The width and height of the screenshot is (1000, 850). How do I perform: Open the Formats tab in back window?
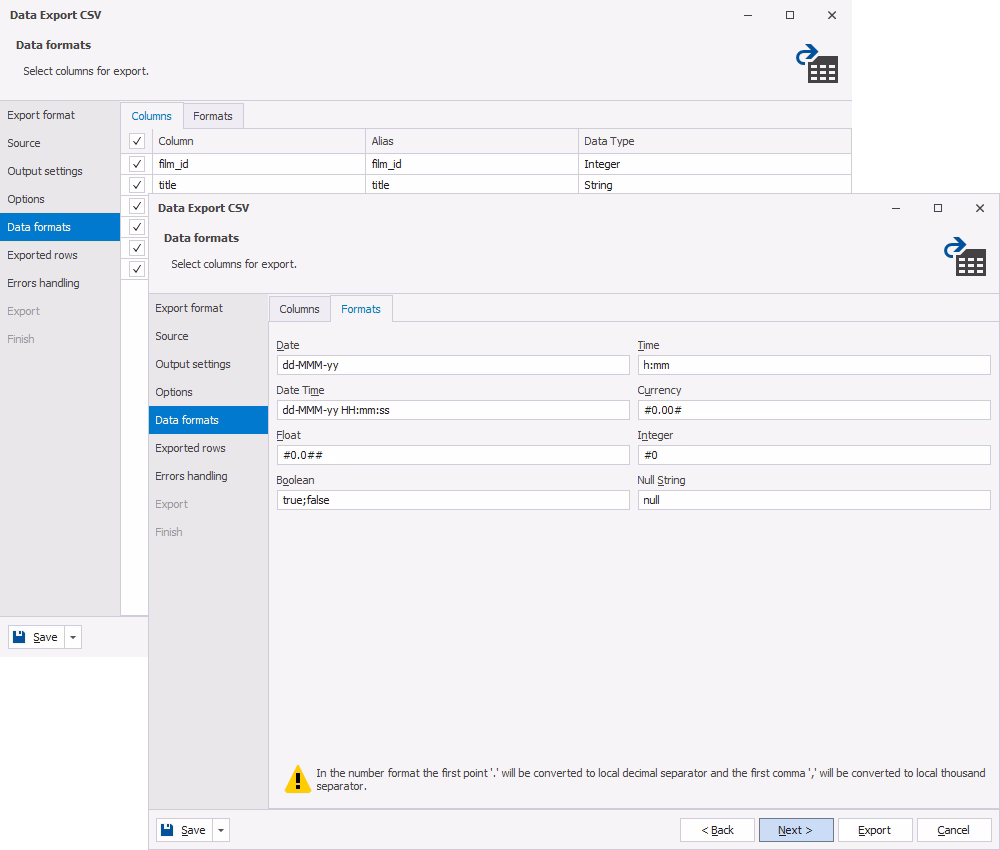point(212,116)
